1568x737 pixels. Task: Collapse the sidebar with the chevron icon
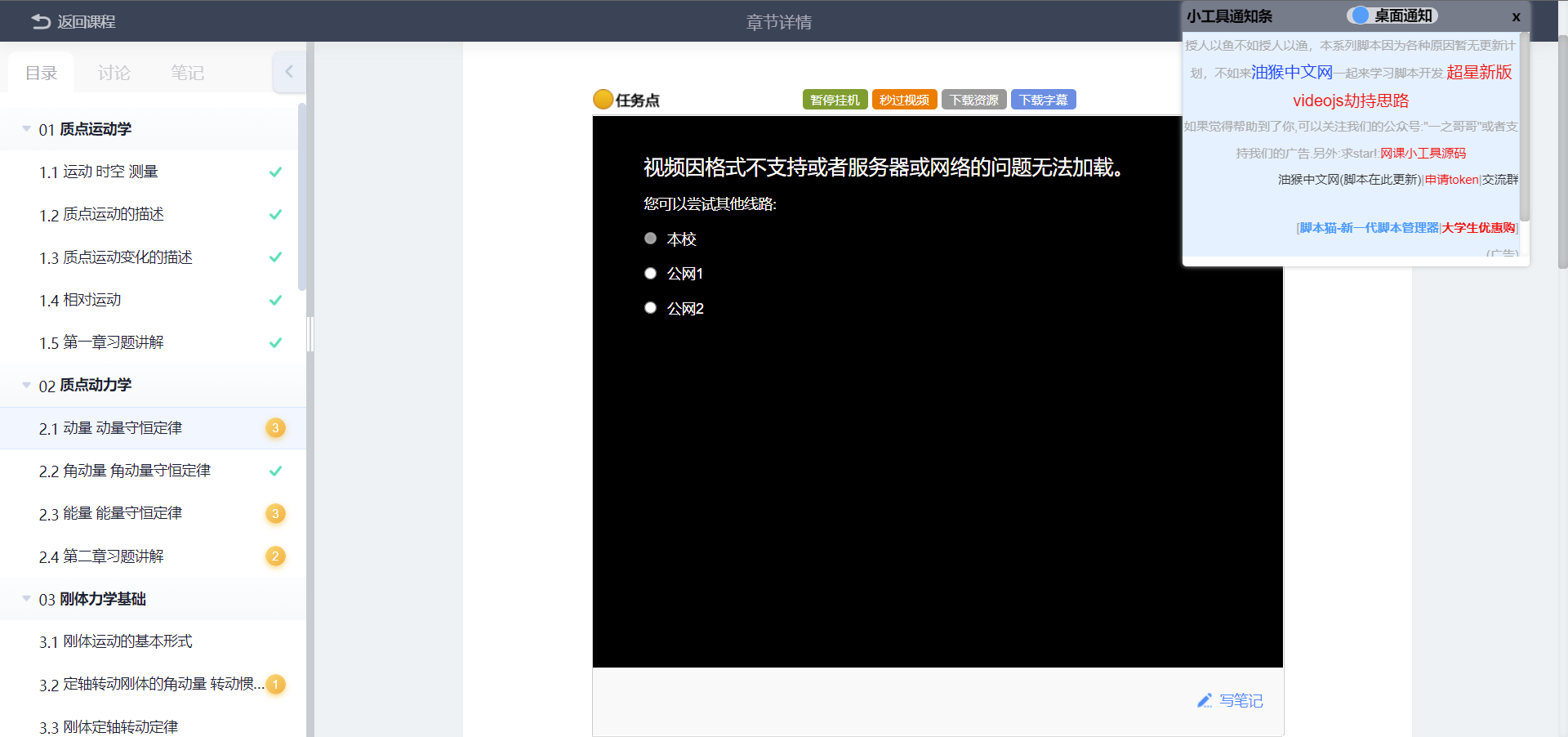tap(289, 72)
